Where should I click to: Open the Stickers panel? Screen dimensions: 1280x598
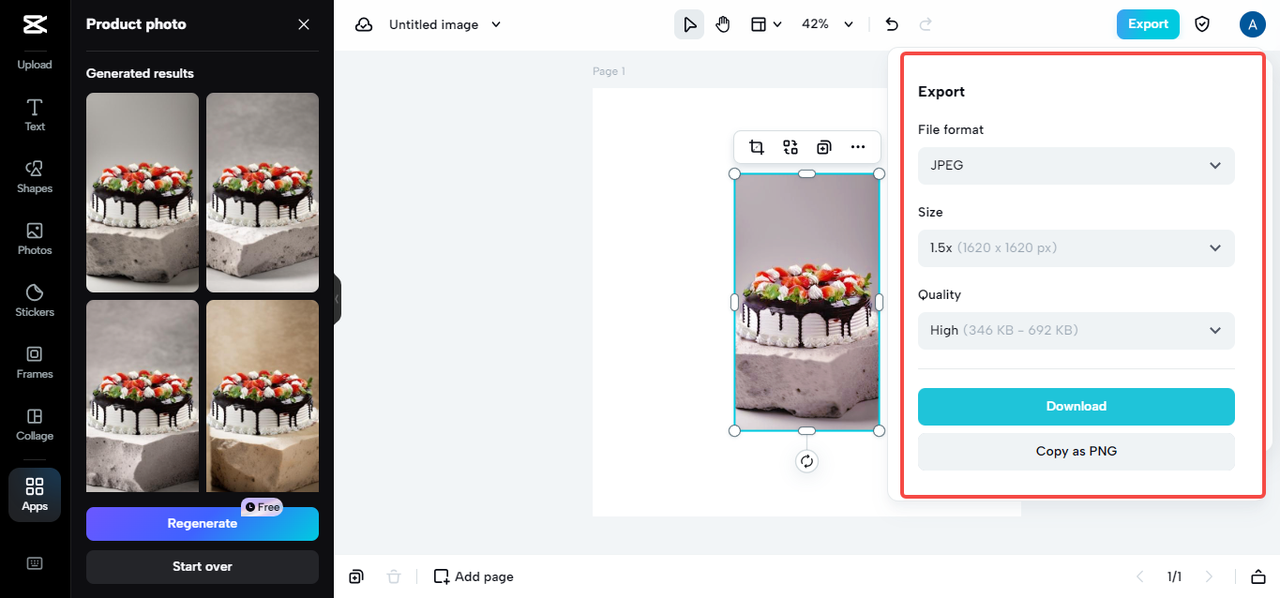point(34,301)
